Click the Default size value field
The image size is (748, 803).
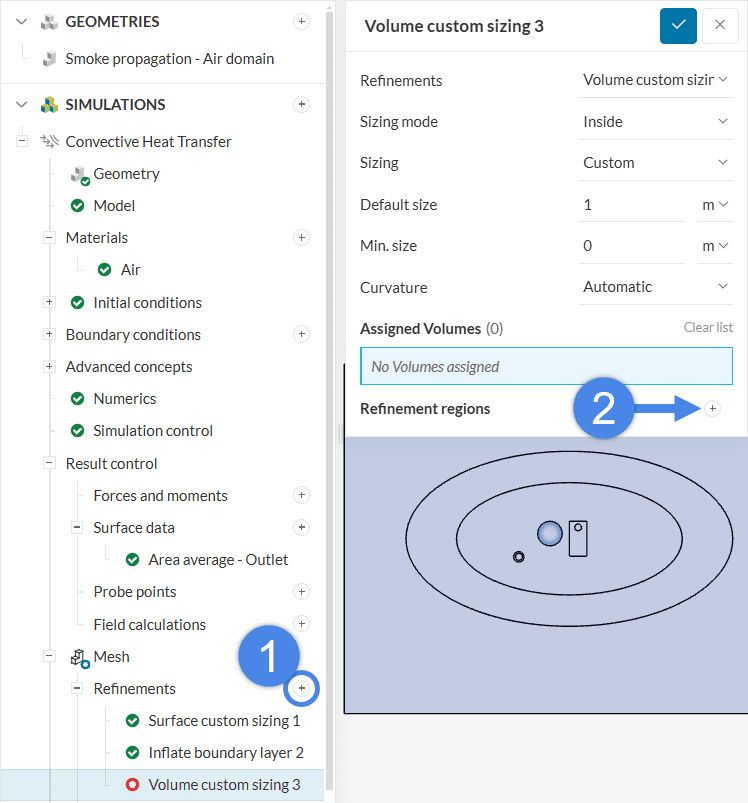point(632,205)
